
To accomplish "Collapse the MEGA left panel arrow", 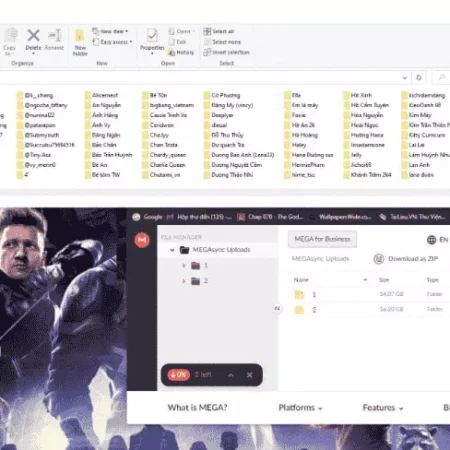I will 277,309.
